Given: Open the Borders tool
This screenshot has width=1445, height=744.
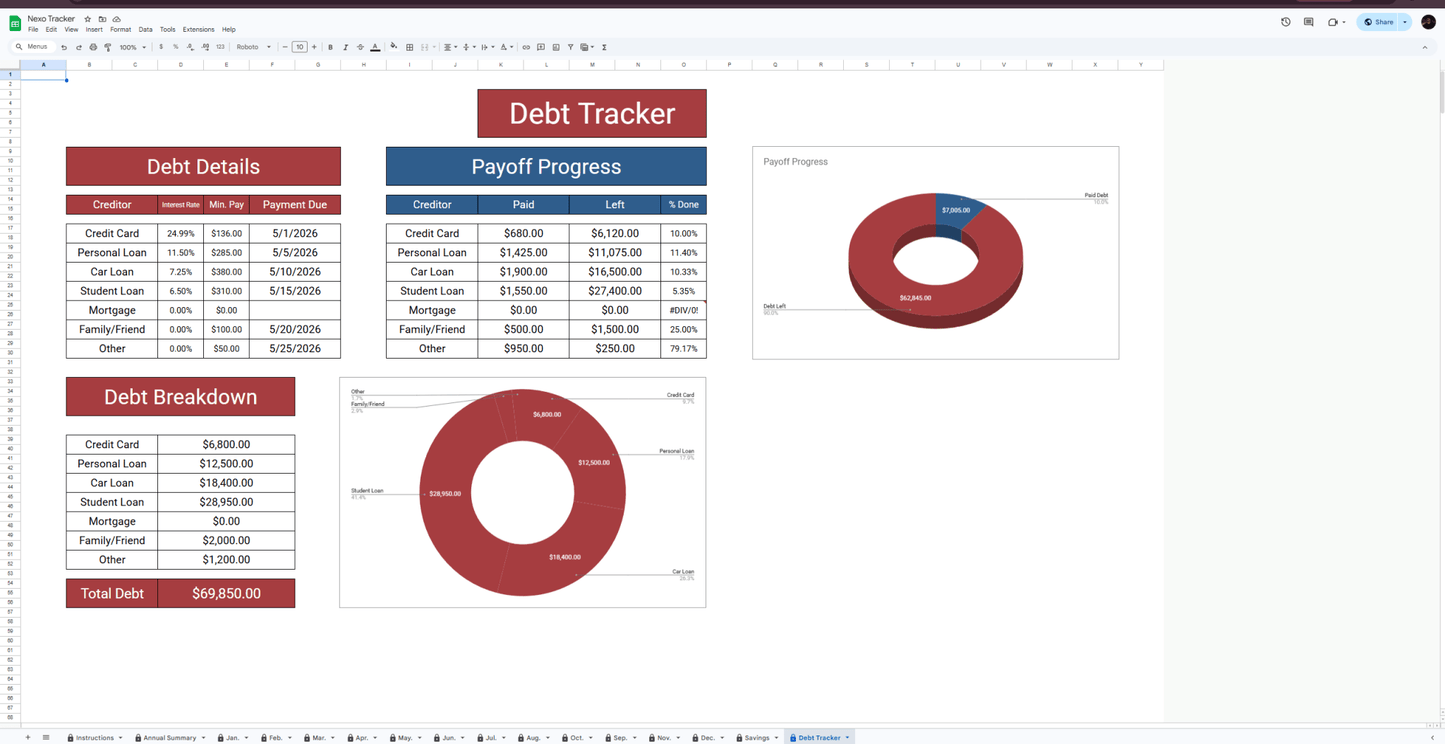Looking at the screenshot, I should pos(409,47).
